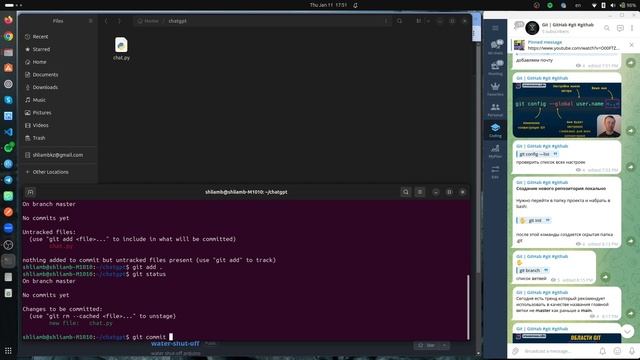Open the clock in the top bar
The image size is (640, 360).
click(328, 5)
